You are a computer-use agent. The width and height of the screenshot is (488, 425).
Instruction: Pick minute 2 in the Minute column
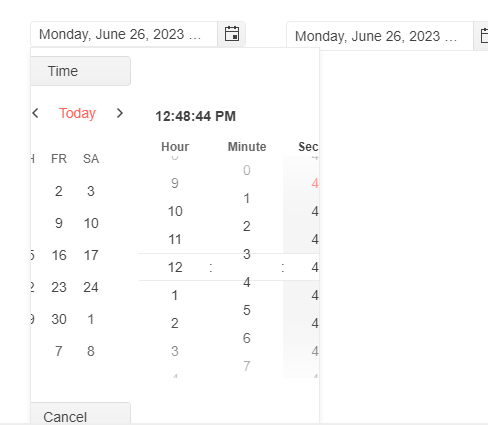pos(247,226)
